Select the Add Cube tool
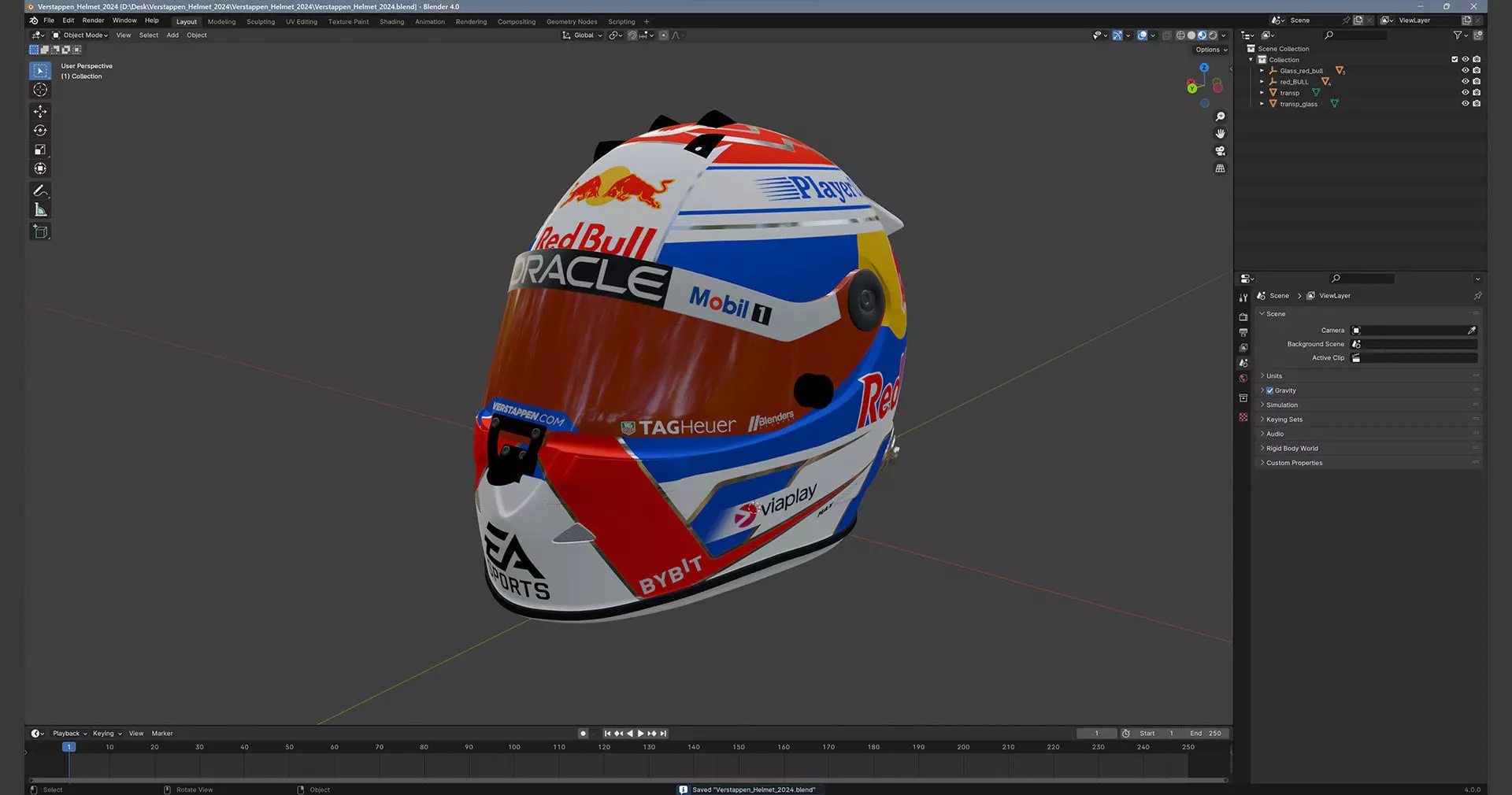 click(40, 231)
